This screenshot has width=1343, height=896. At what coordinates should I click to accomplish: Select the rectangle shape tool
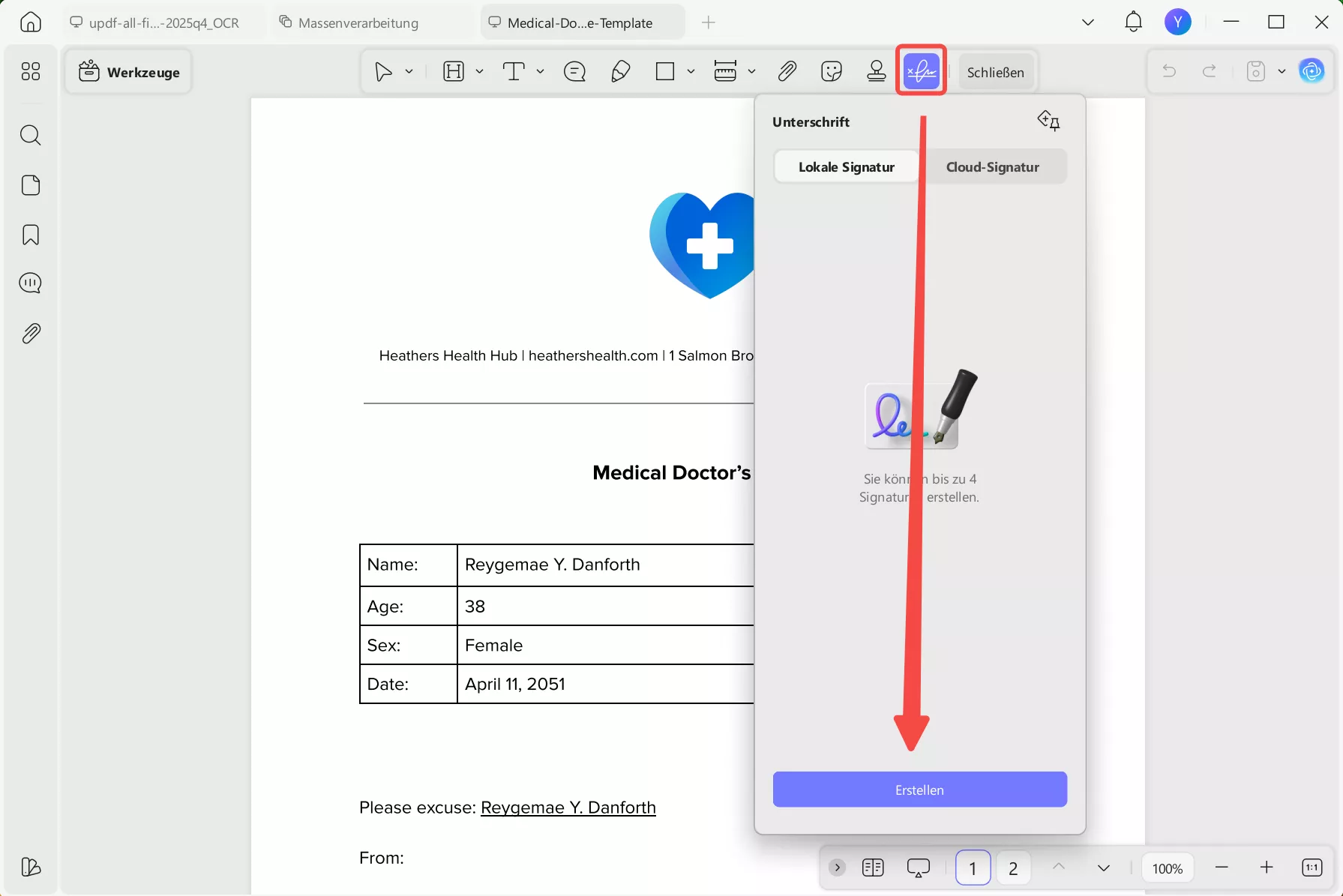[665, 72]
